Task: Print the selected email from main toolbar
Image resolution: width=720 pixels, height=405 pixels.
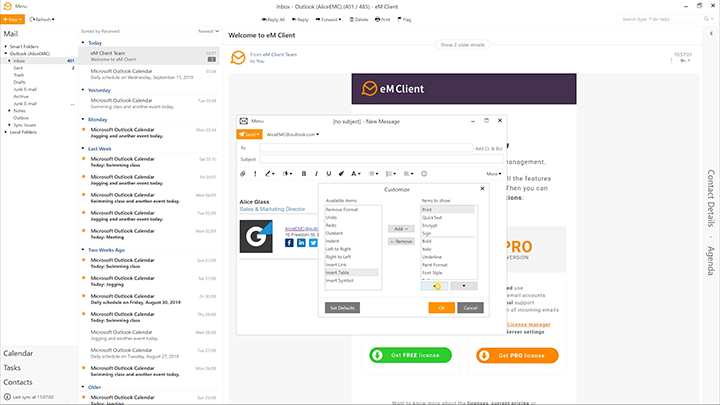Action: pyautogui.click(x=382, y=19)
